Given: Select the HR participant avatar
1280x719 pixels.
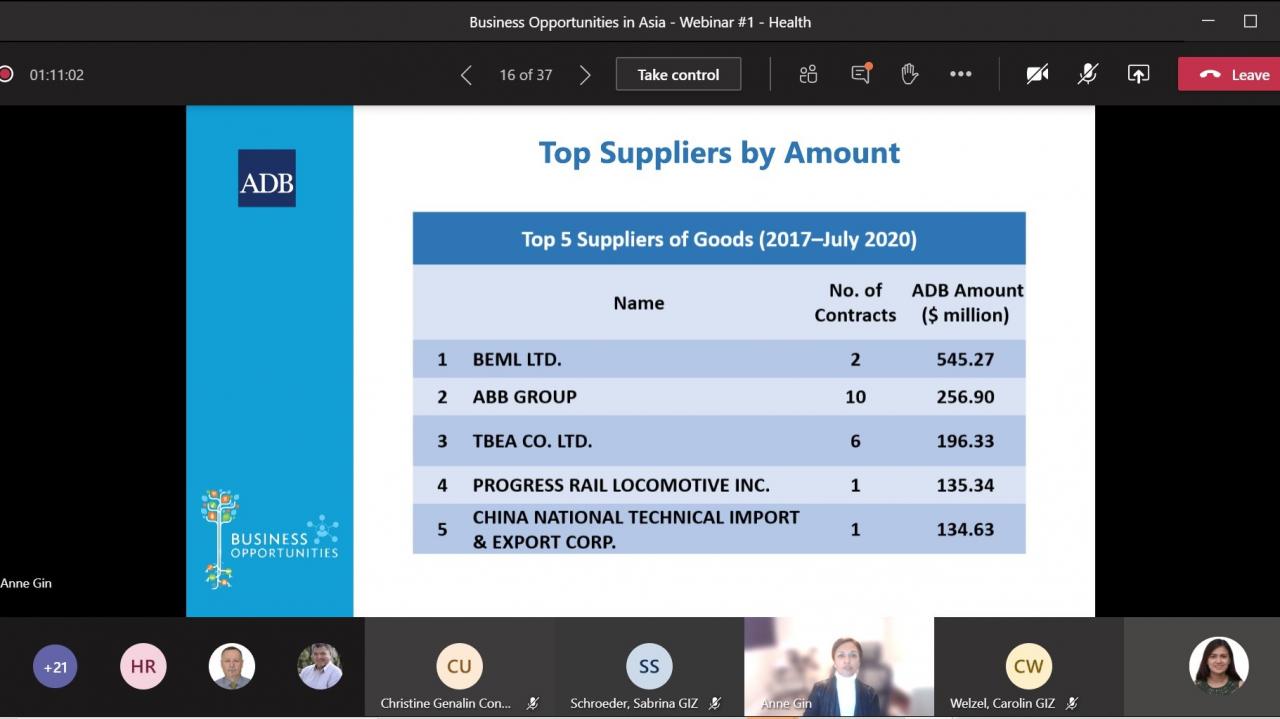Looking at the screenshot, I should point(143,667).
